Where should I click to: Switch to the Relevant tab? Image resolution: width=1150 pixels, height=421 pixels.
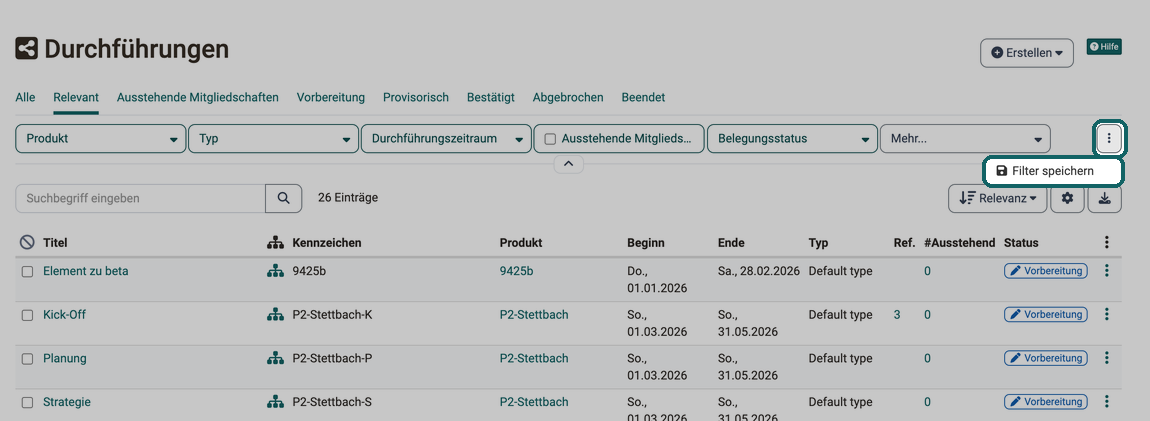pos(76,97)
